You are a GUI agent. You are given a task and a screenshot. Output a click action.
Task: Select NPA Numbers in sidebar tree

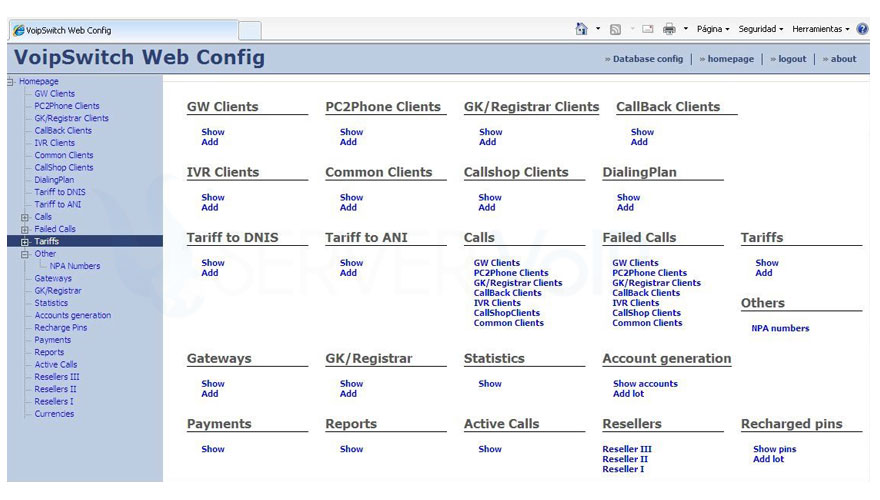tap(75, 266)
